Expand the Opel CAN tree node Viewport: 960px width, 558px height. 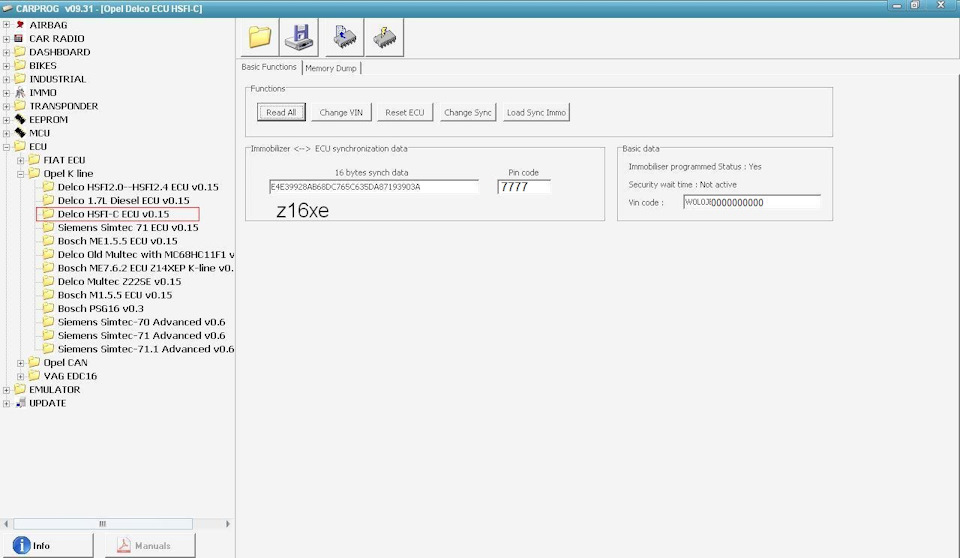(x=21, y=363)
